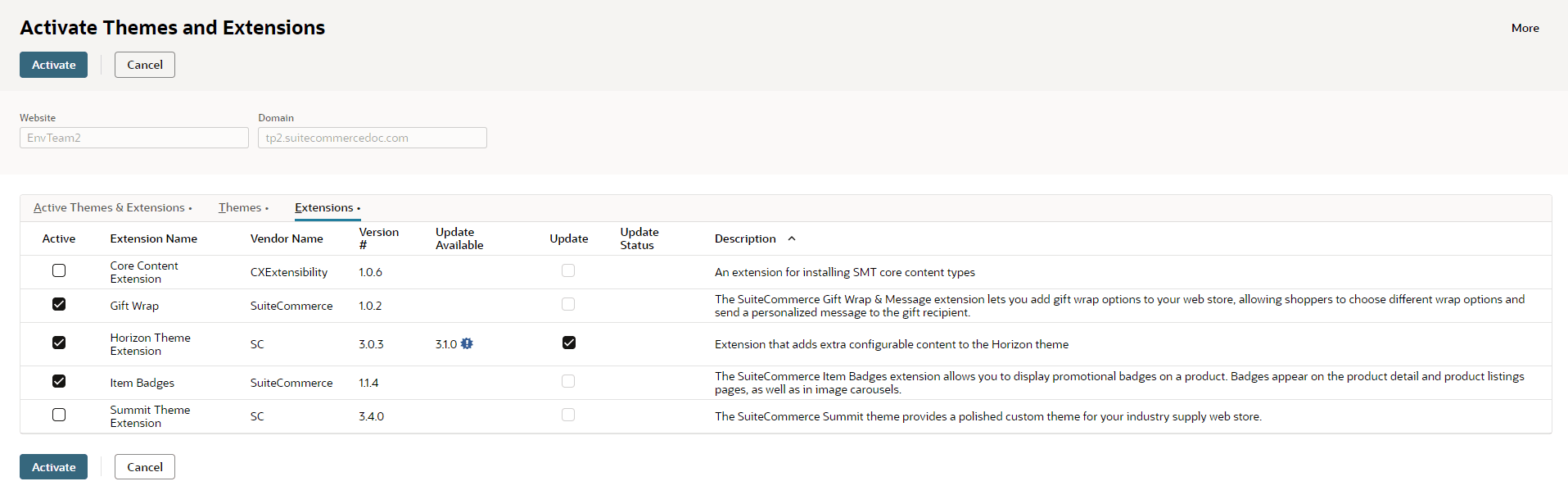Viewport: 1568px width, 504px height.
Task: Select the Extensions tab
Action: (x=328, y=208)
